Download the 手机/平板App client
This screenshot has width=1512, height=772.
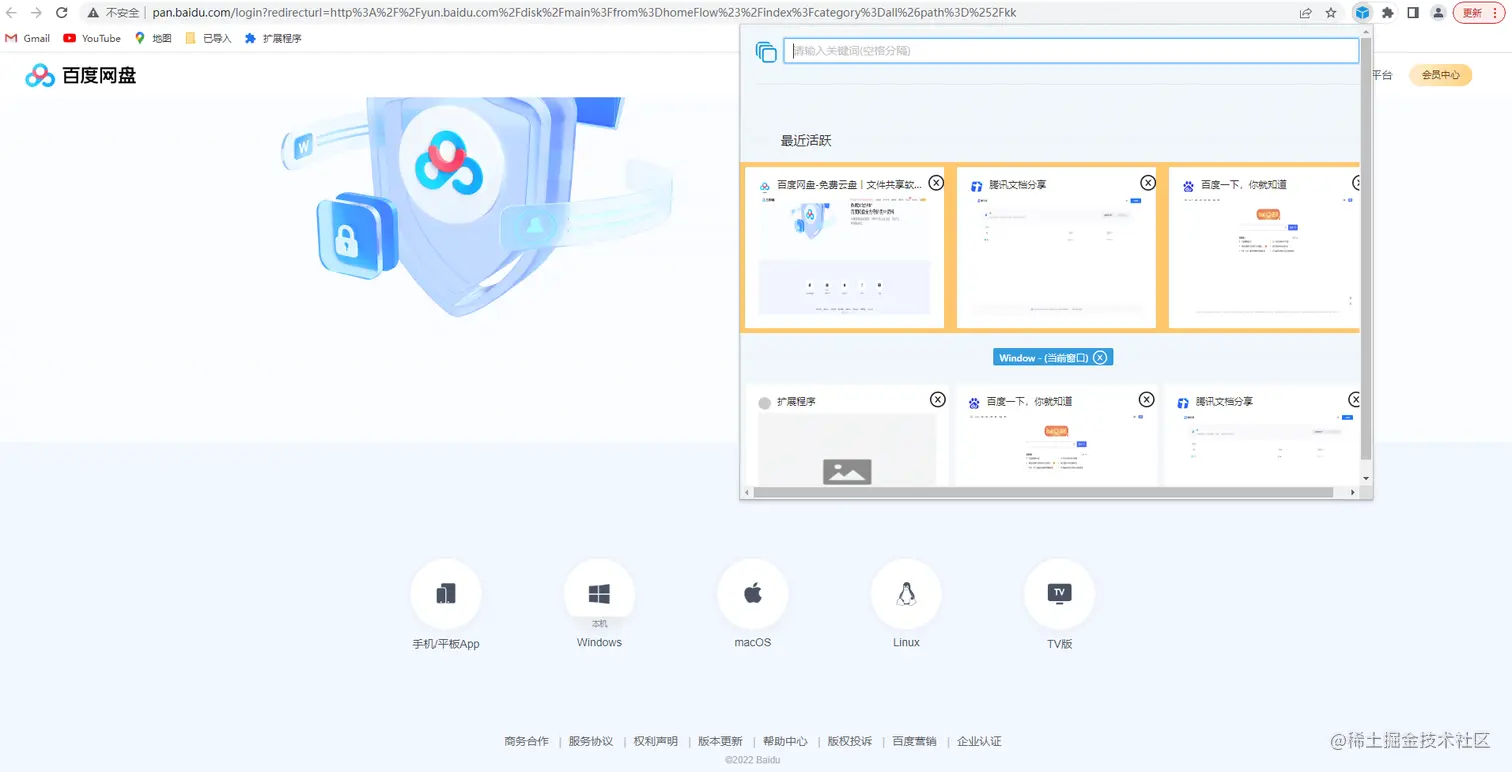[x=446, y=594]
